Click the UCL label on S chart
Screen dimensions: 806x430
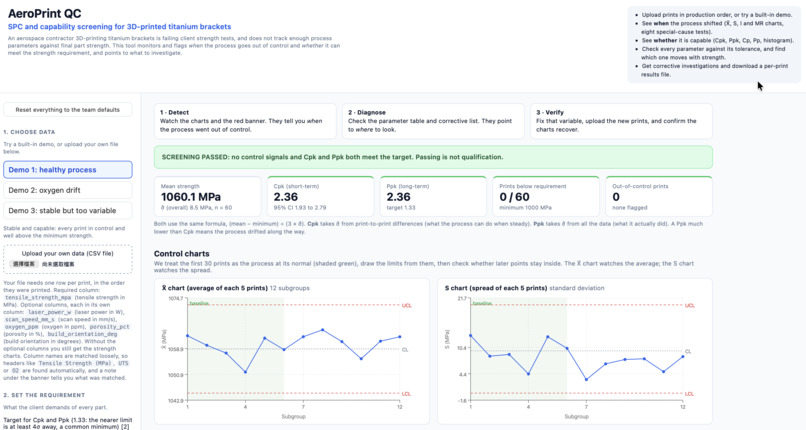pos(689,306)
